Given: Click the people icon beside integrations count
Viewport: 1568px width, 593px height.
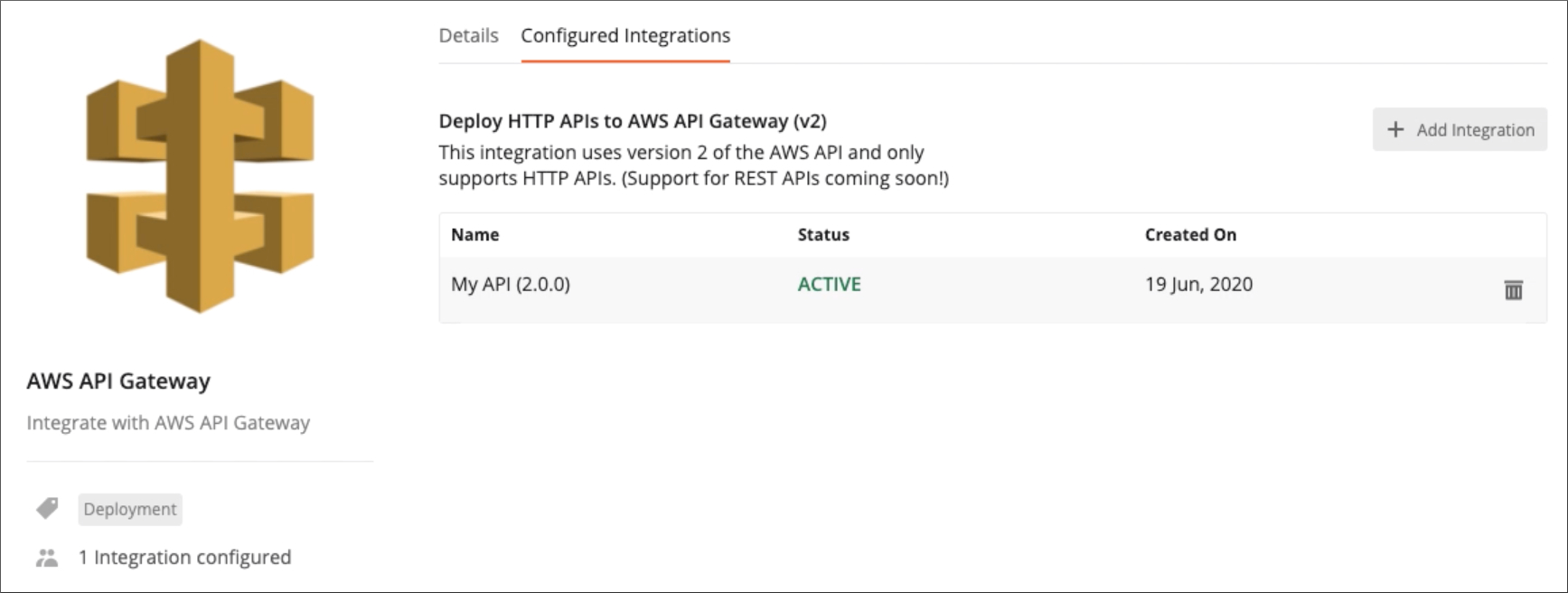Looking at the screenshot, I should [x=47, y=558].
